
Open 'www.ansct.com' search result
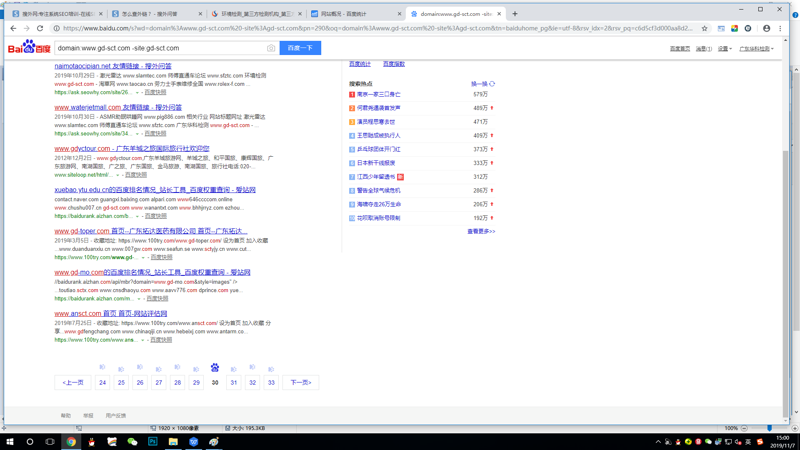(111, 314)
